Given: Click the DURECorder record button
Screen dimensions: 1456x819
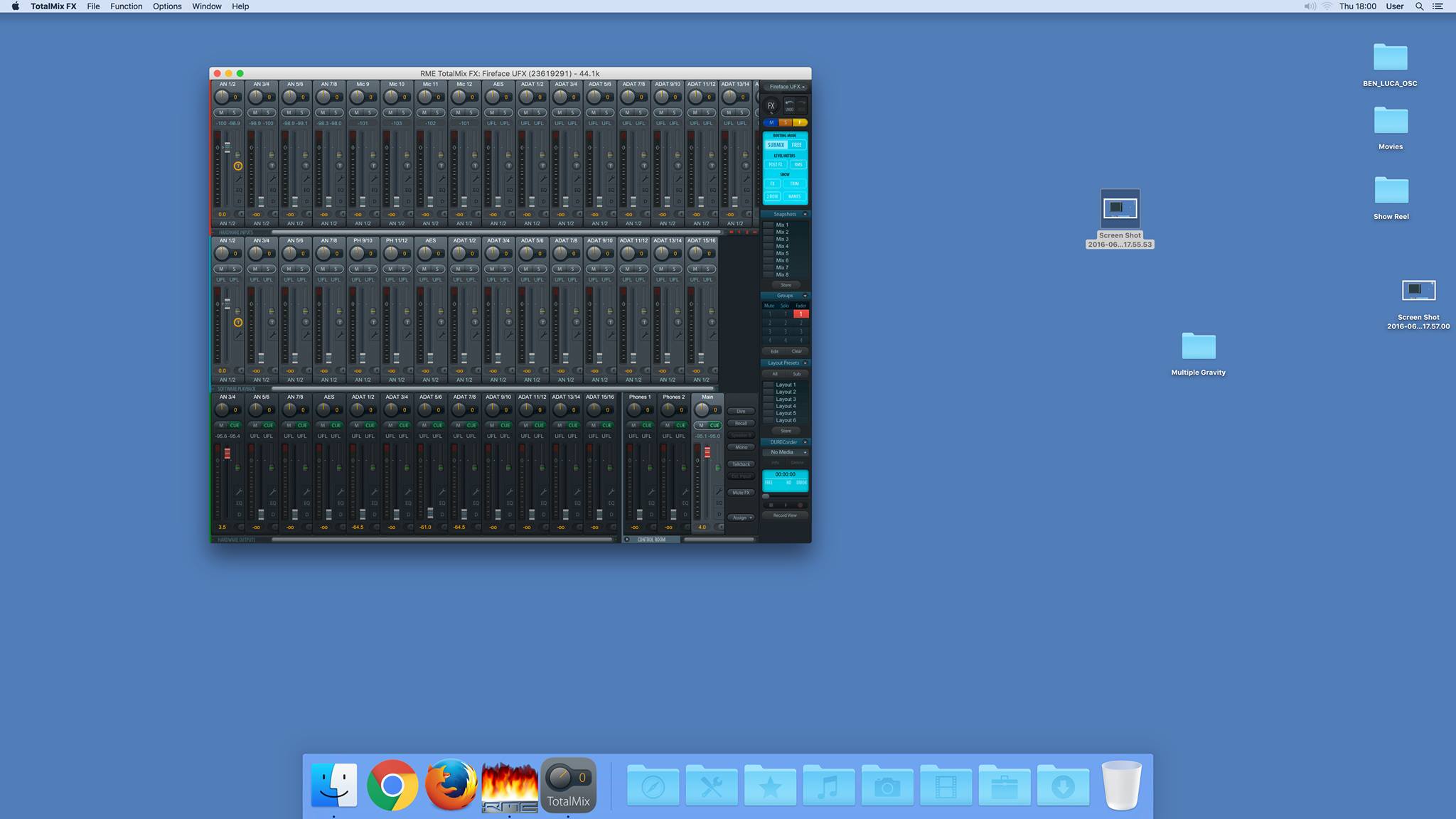Looking at the screenshot, I should (800, 505).
